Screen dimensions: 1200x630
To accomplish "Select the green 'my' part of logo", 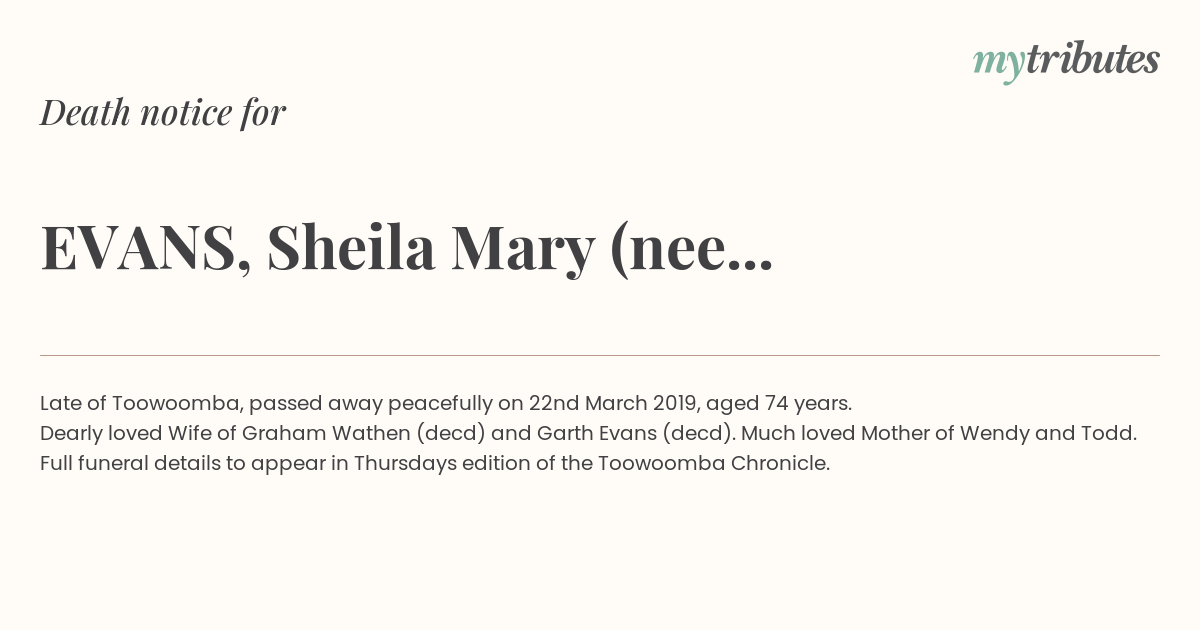I will point(999,65).
